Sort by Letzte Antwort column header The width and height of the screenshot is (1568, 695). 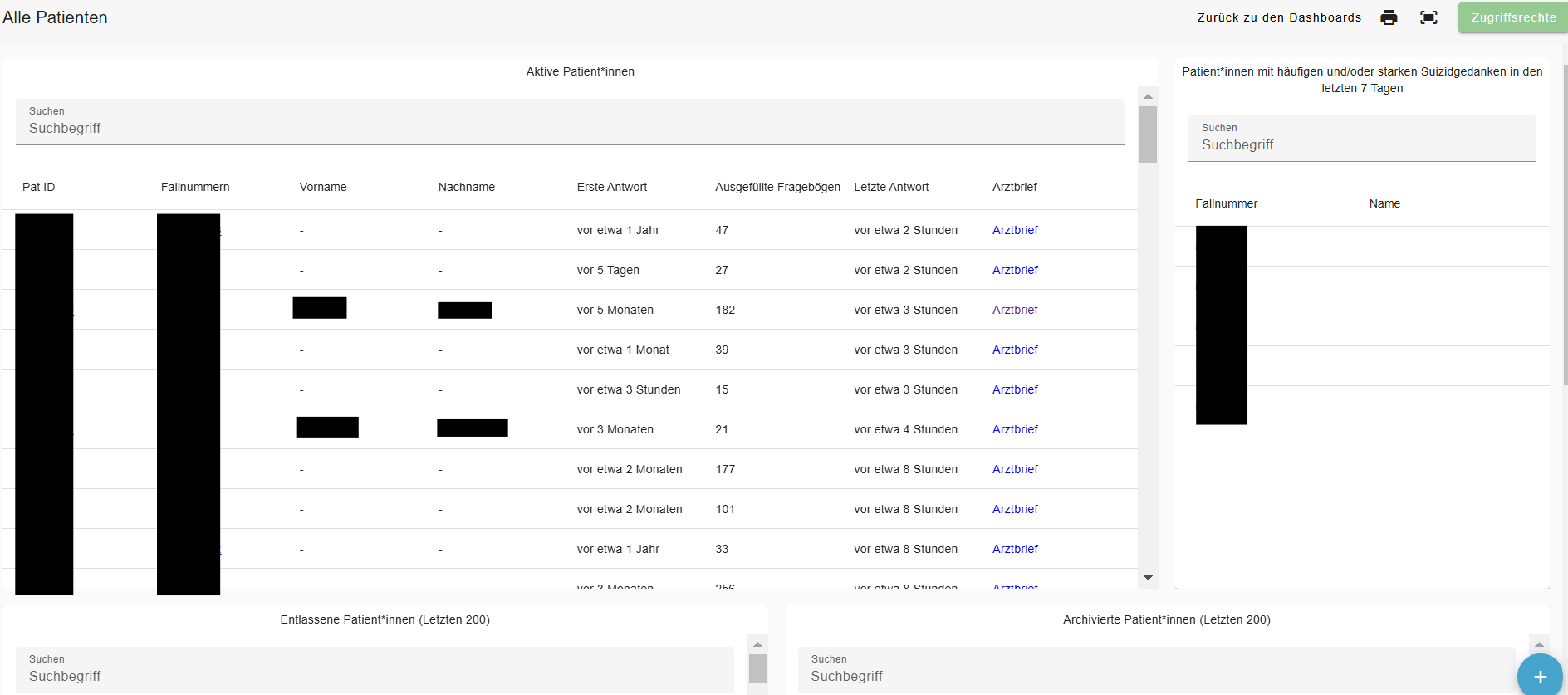891,187
